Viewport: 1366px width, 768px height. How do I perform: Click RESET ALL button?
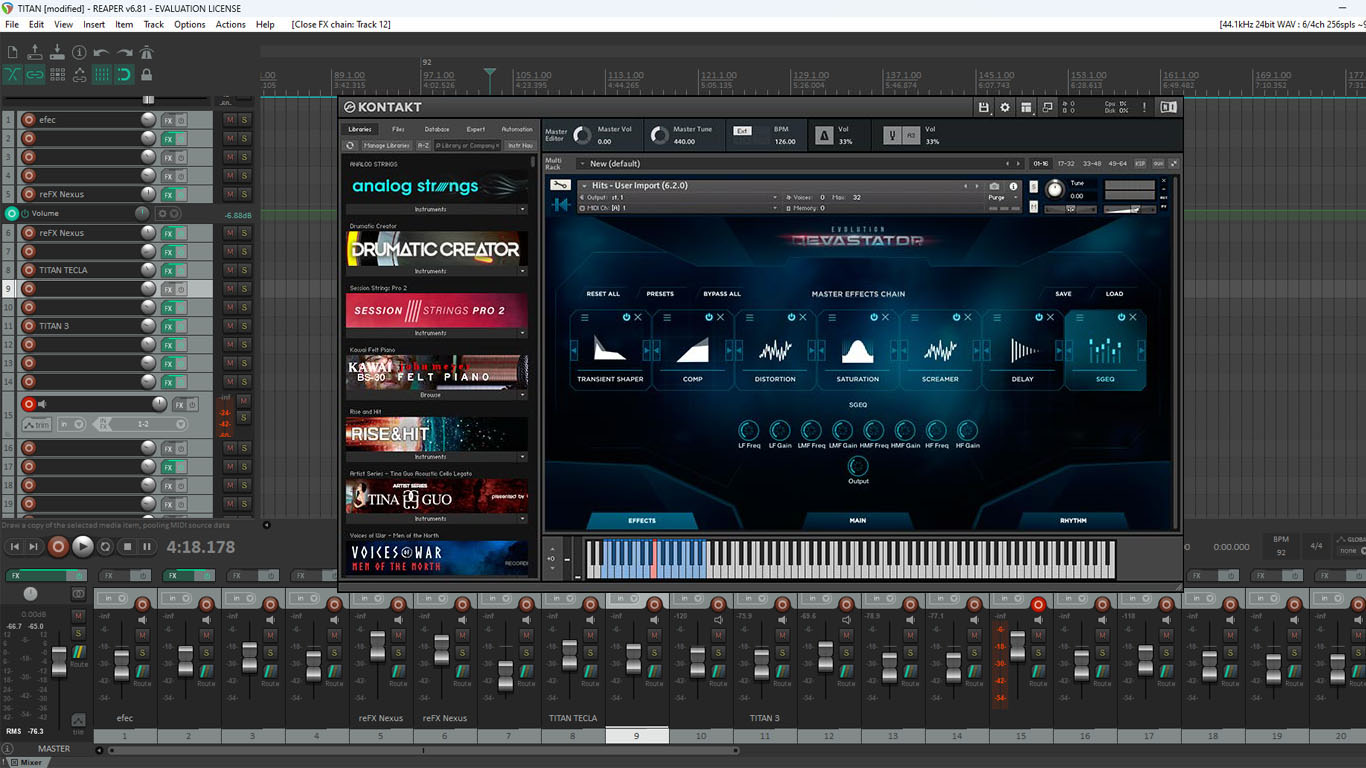tap(603, 294)
